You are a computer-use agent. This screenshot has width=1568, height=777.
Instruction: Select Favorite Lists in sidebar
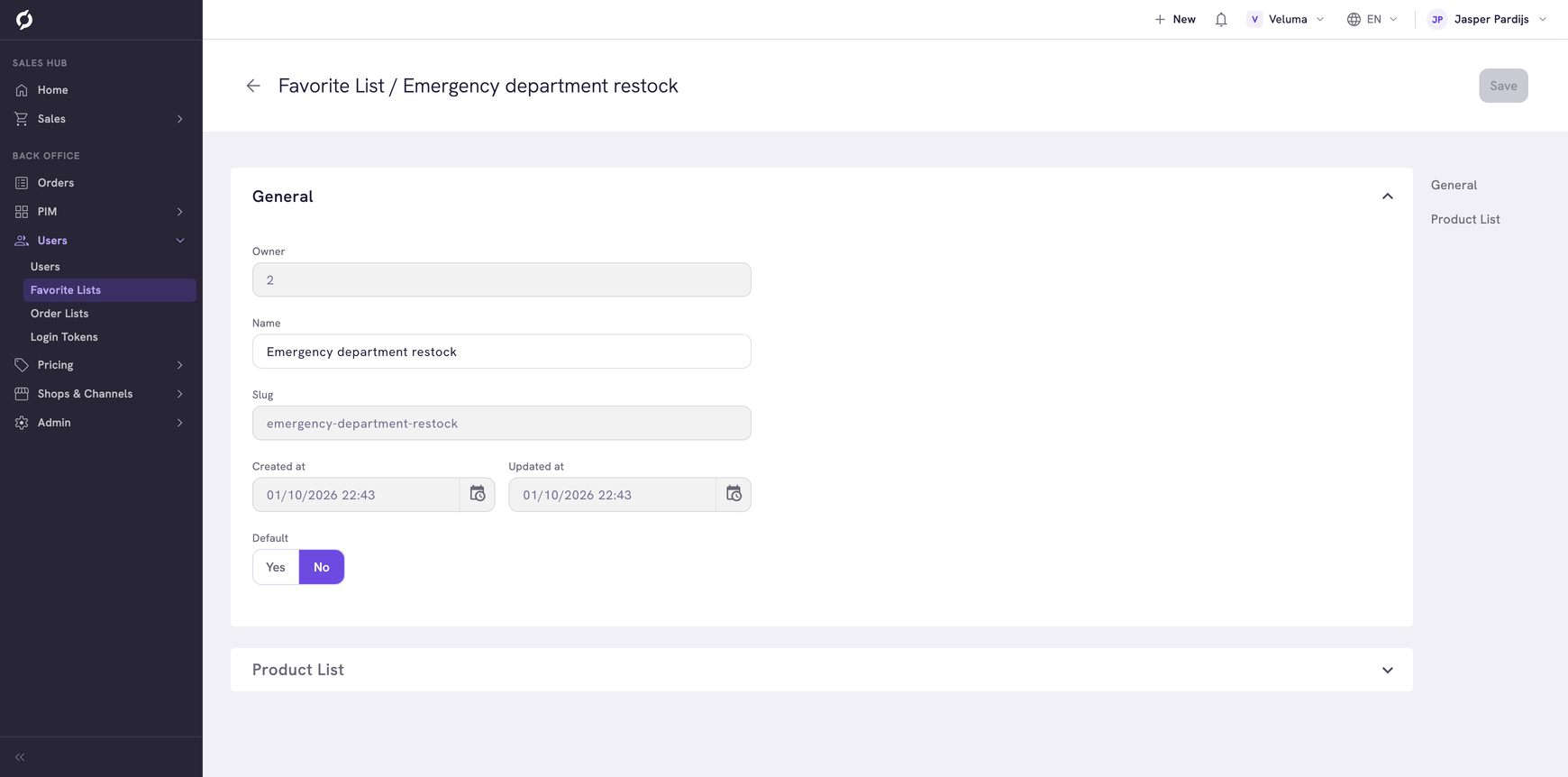(110, 290)
